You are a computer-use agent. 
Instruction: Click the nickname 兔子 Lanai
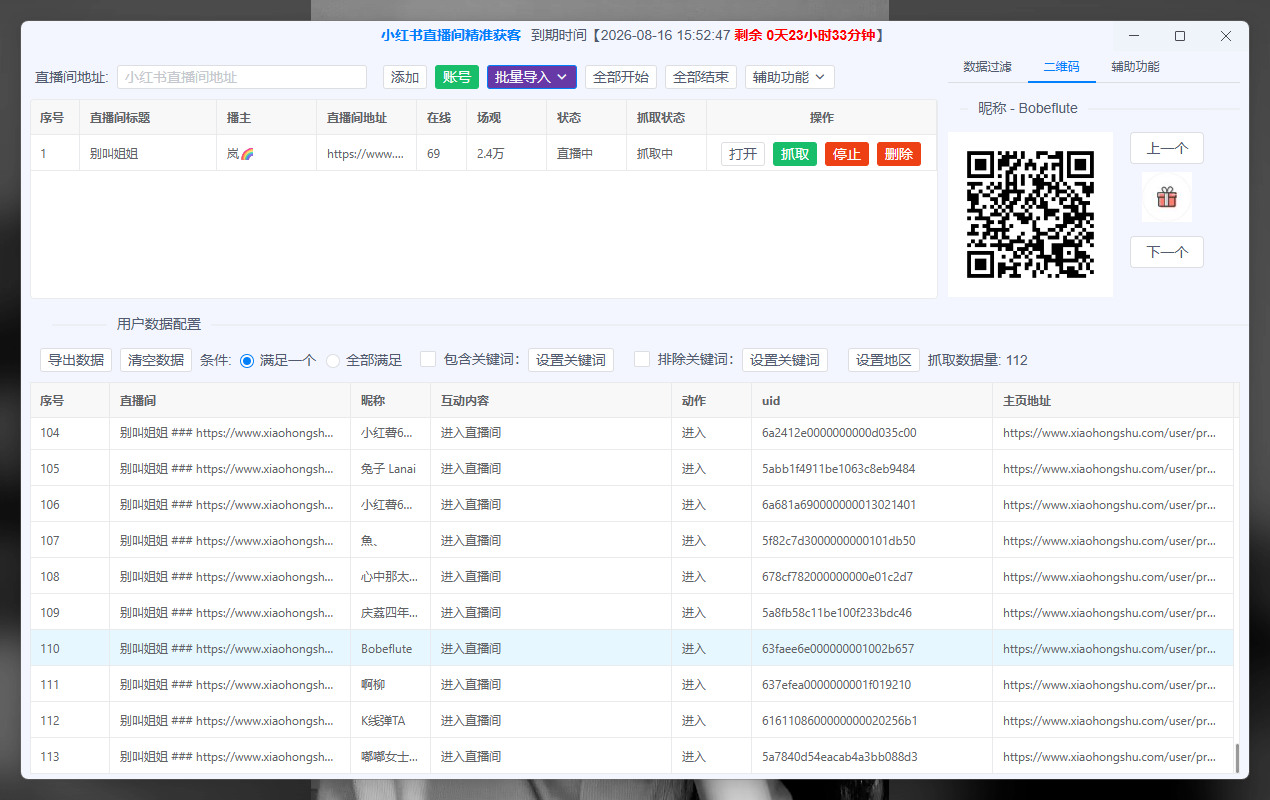coord(389,468)
